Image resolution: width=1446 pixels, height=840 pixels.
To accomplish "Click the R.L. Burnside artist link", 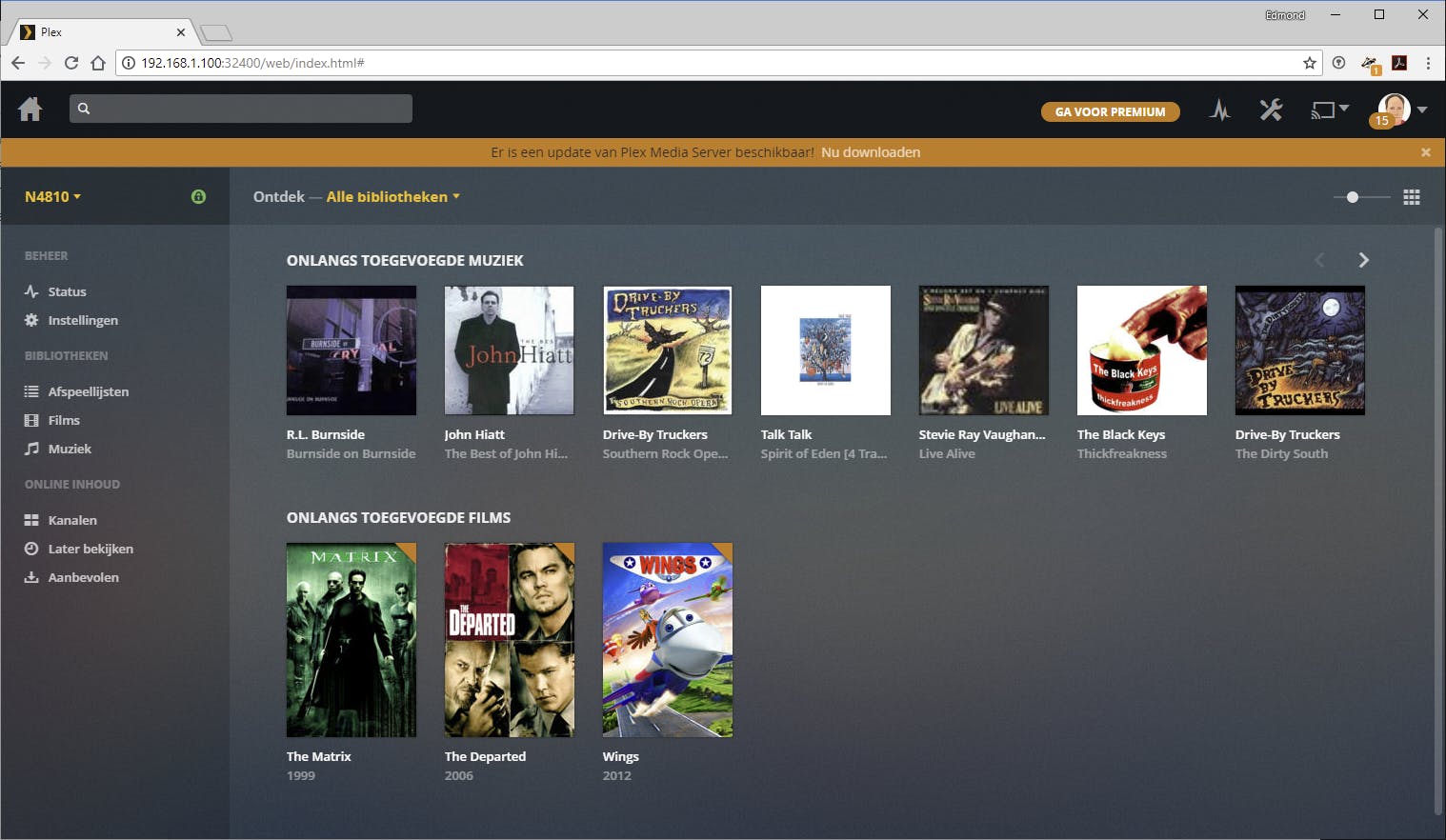I will (x=326, y=434).
